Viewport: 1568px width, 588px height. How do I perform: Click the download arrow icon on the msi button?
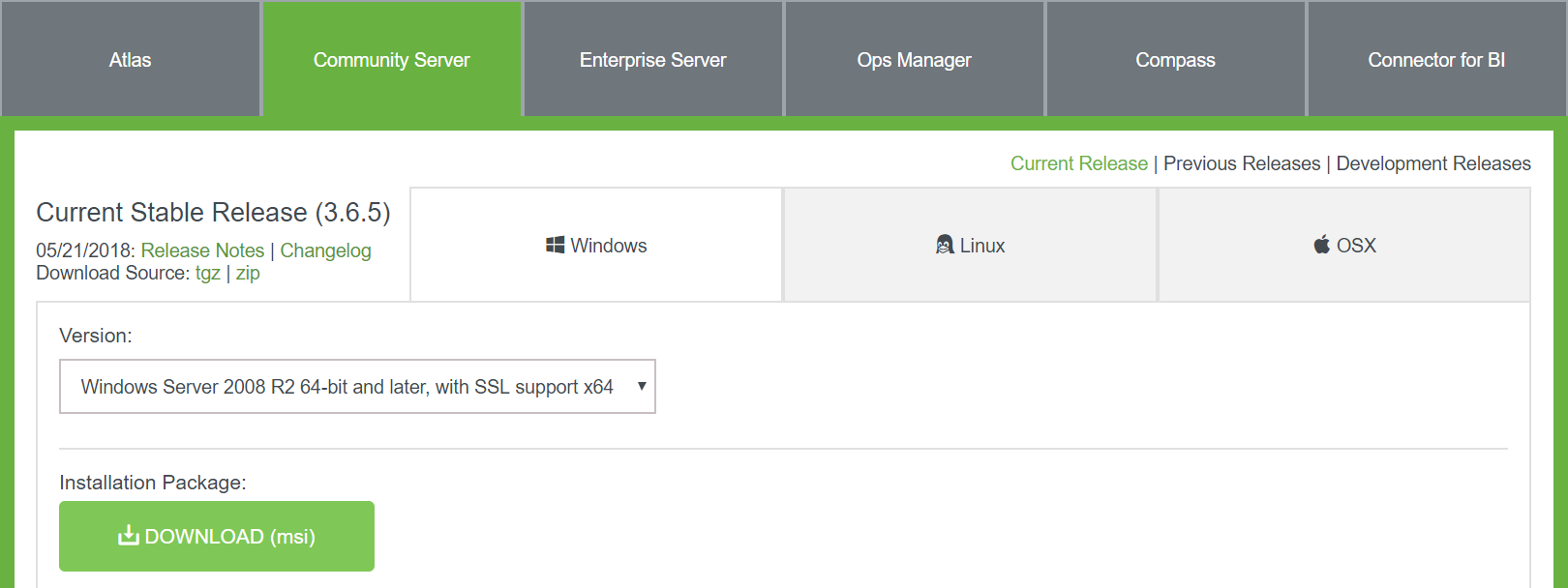[129, 535]
